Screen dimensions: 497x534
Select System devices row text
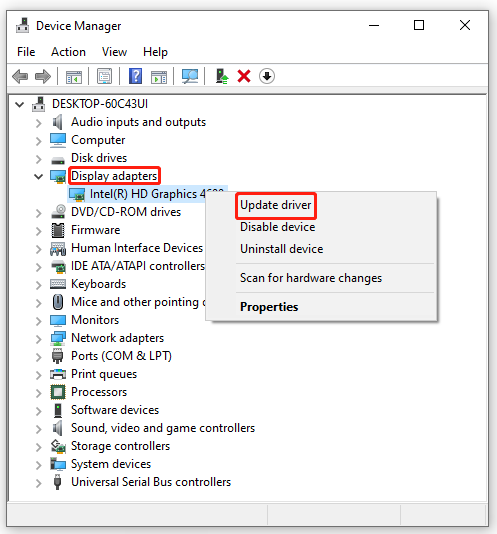[x=111, y=464]
